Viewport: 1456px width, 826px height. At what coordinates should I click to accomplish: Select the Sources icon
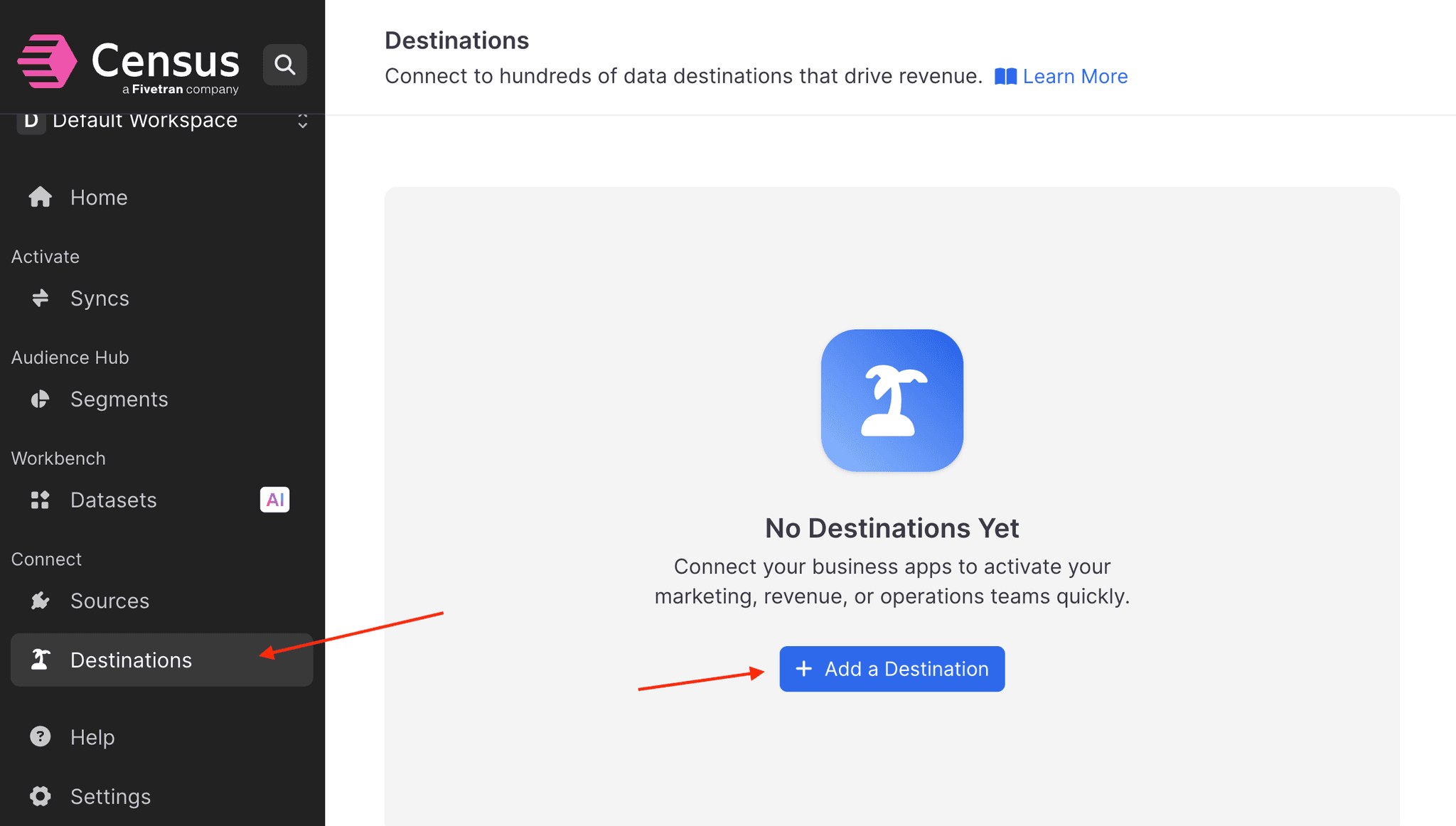[41, 600]
